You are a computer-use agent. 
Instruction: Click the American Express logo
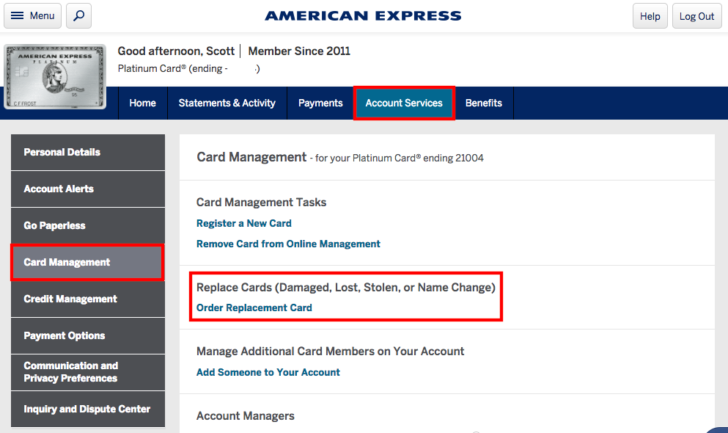(x=363, y=16)
